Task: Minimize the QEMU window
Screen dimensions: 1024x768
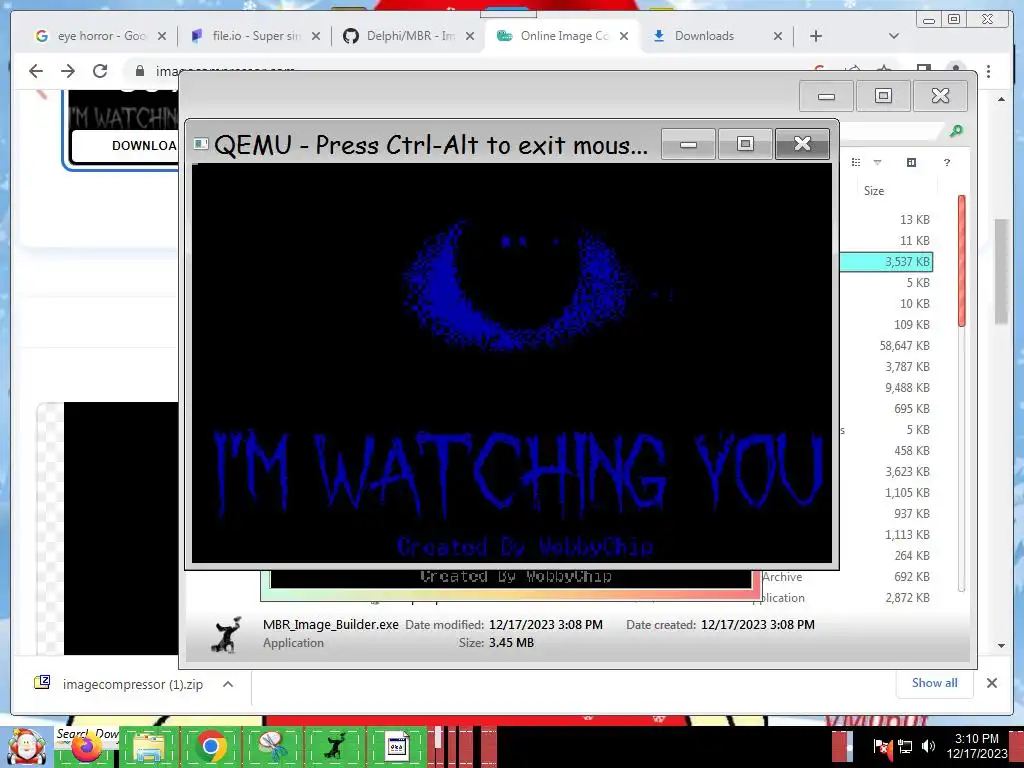Action: pyautogui.click(x=688, y=144)
